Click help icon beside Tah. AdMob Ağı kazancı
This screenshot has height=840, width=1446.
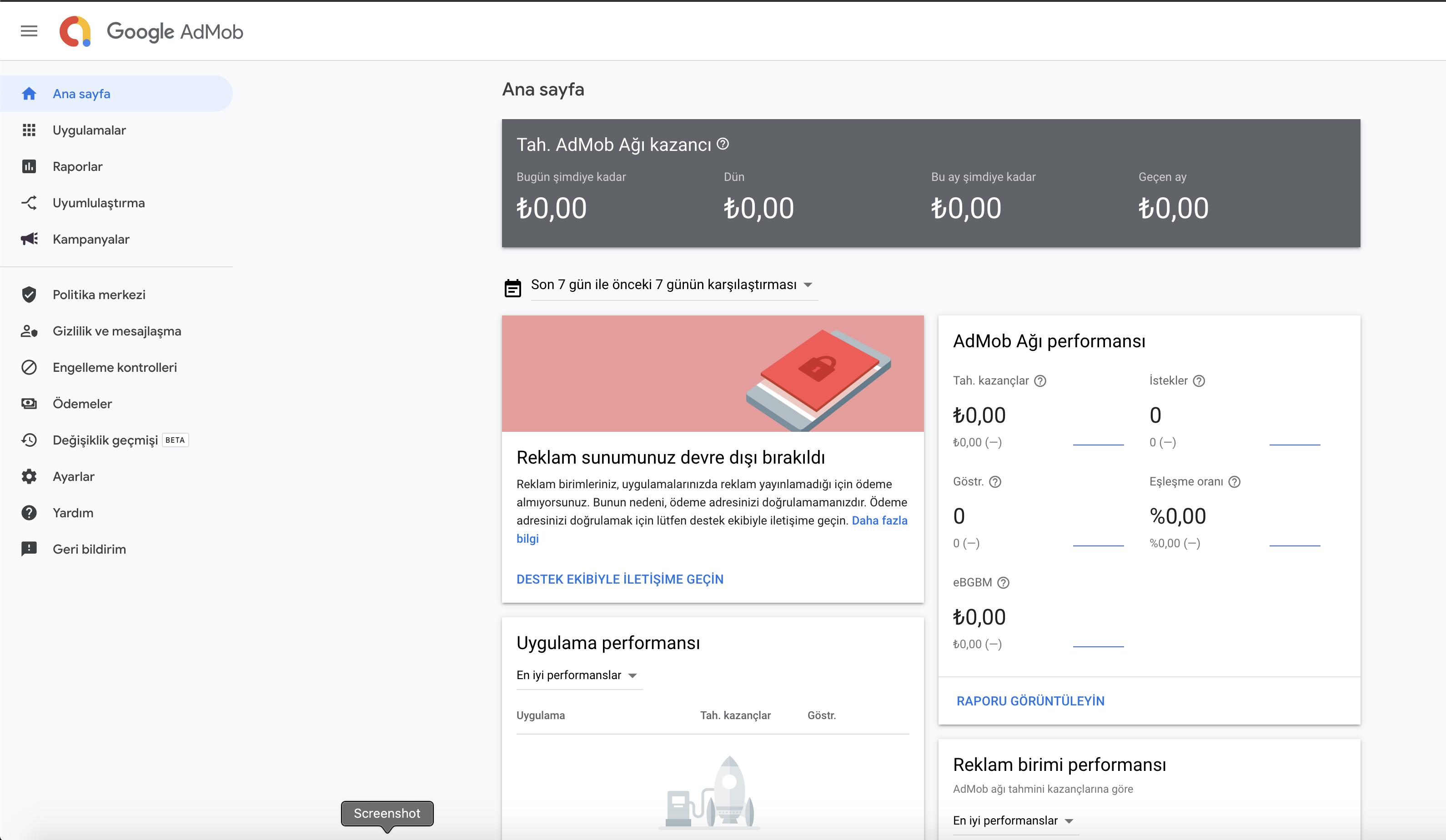pyautogui.click(x=723, y=144)
